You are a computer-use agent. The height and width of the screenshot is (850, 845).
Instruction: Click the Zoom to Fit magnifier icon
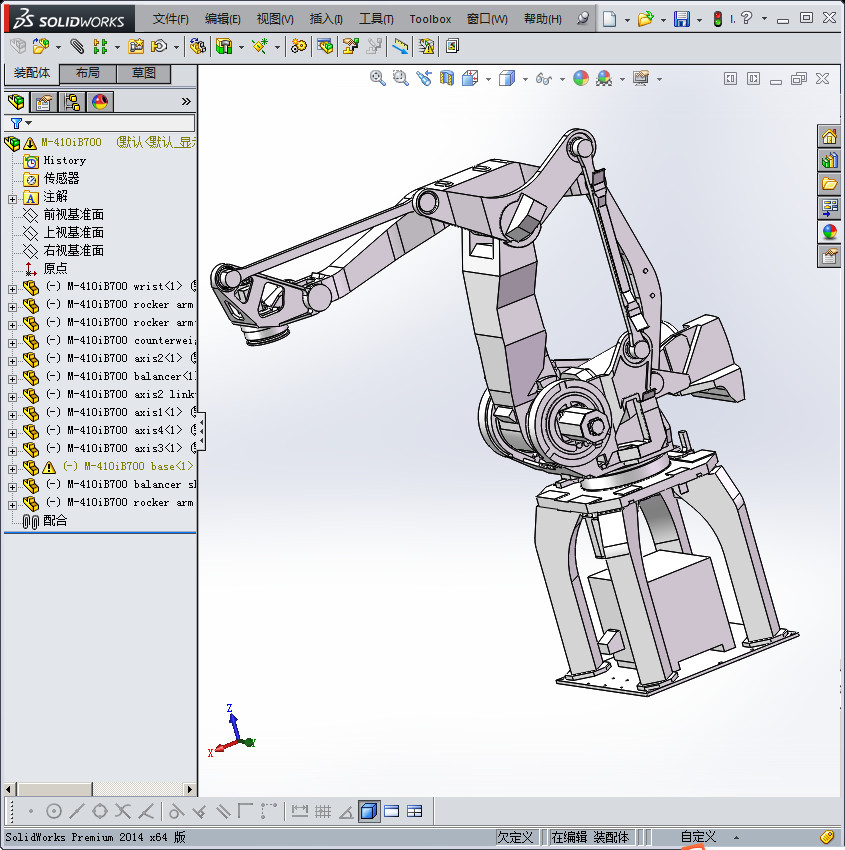point(378,78)
